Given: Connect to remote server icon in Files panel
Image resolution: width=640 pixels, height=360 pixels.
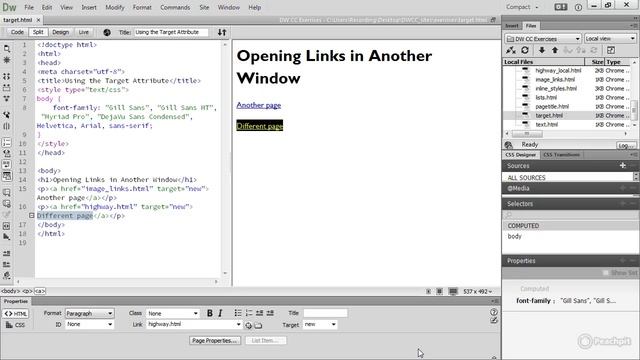Looking at the screenshot, I should point(511,50).
